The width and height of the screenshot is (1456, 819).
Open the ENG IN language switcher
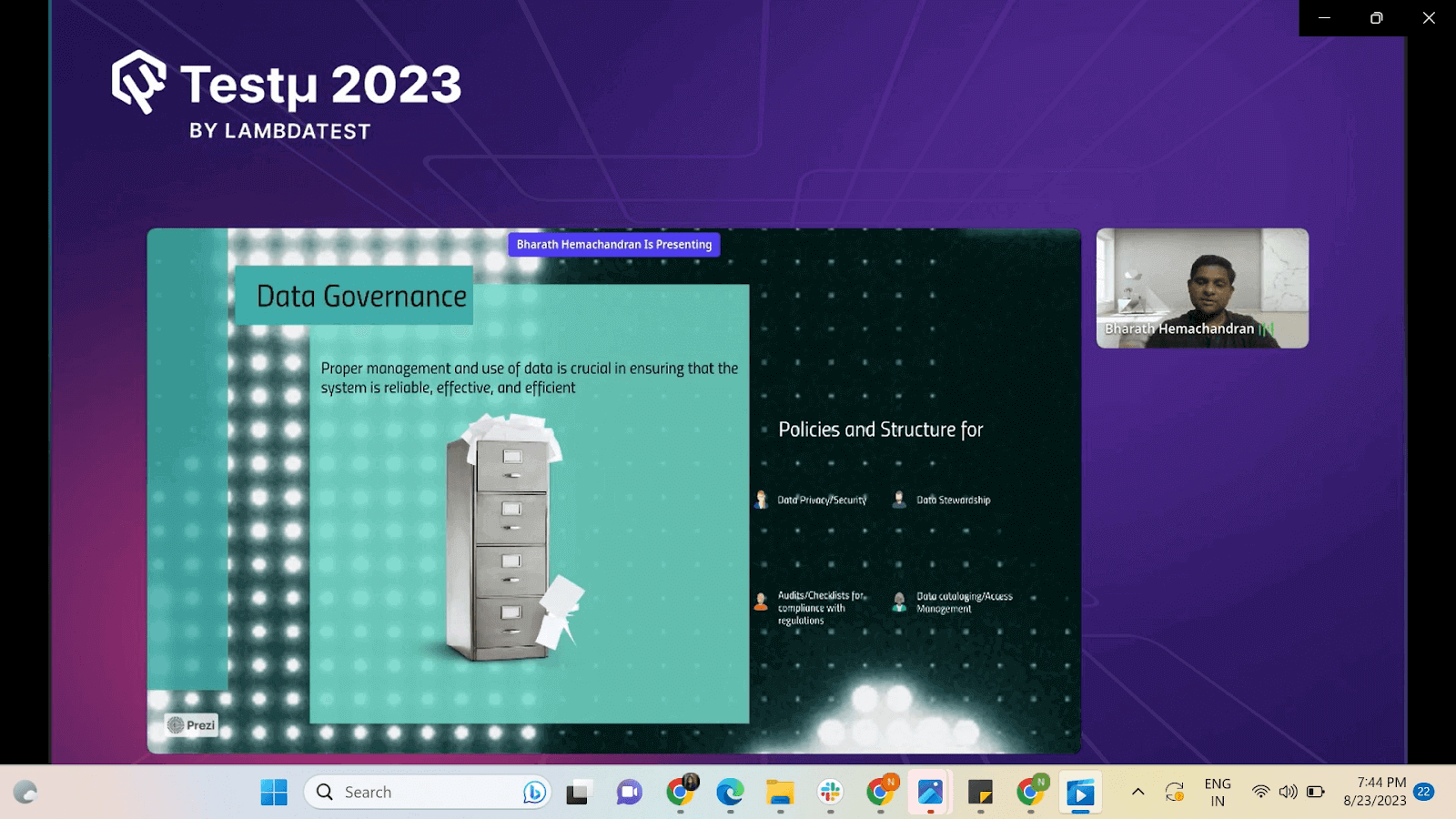point(1217,791)
